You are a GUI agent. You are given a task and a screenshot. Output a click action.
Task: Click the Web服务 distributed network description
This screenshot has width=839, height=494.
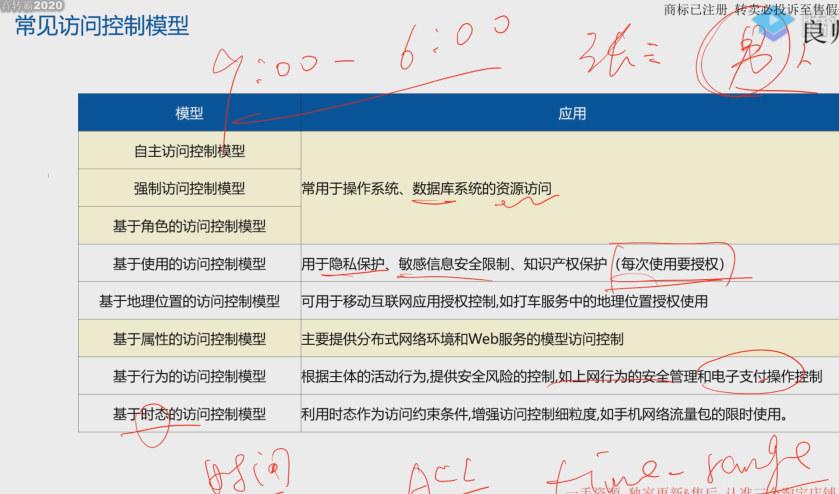click(462, 338)
